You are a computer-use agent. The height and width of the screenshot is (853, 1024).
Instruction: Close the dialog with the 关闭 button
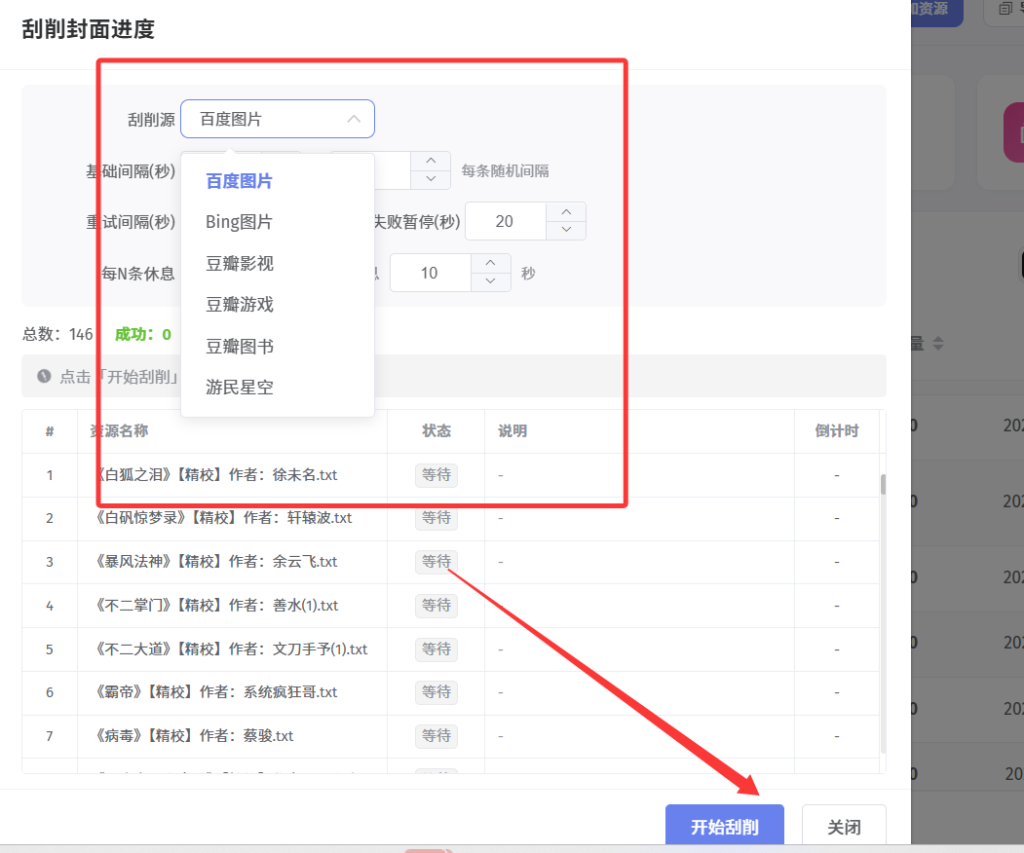(844, 826)
